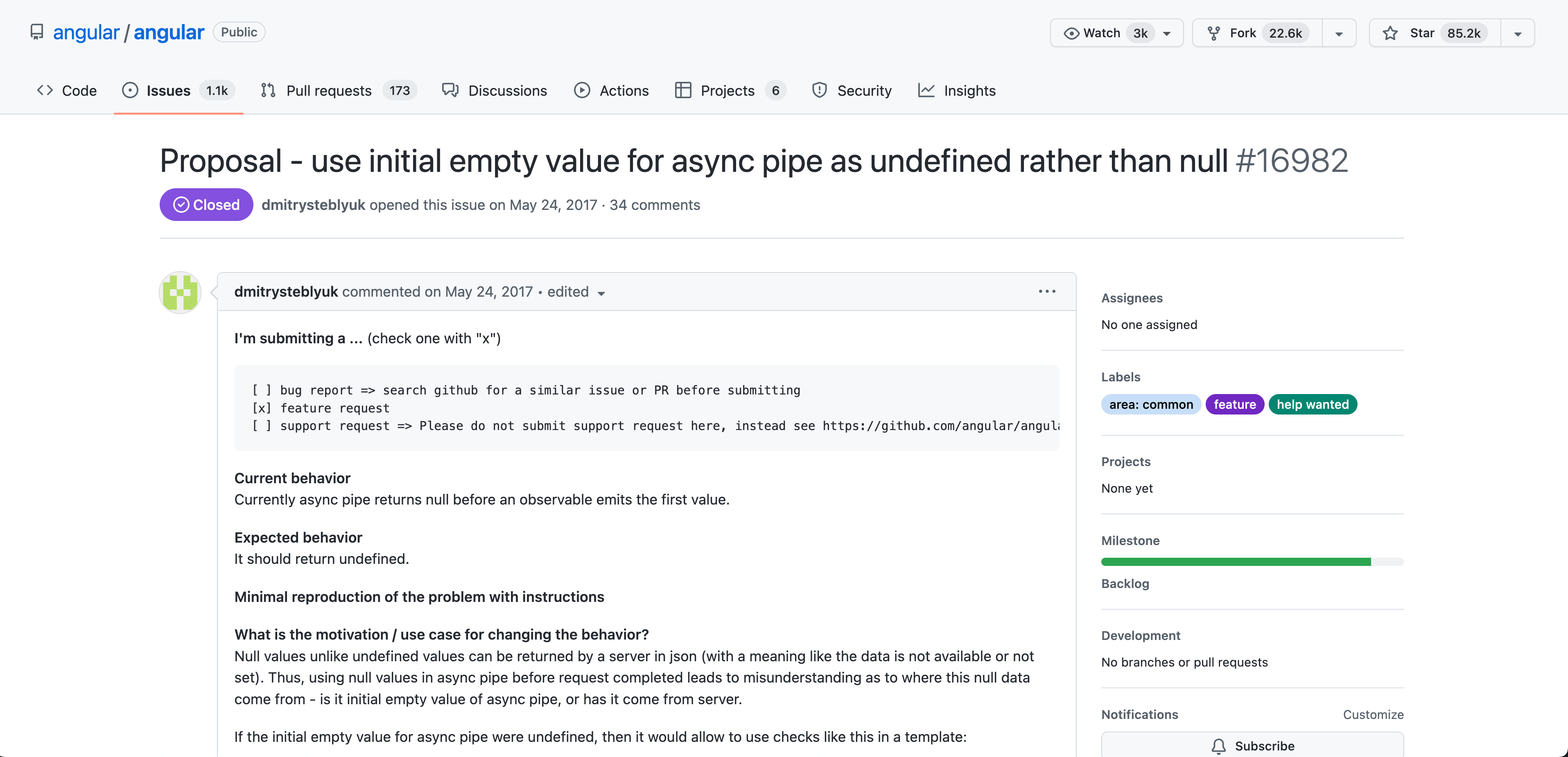Click the Actions play circle icon
This screenshot has height=757, width=1568.
point(582,90)
